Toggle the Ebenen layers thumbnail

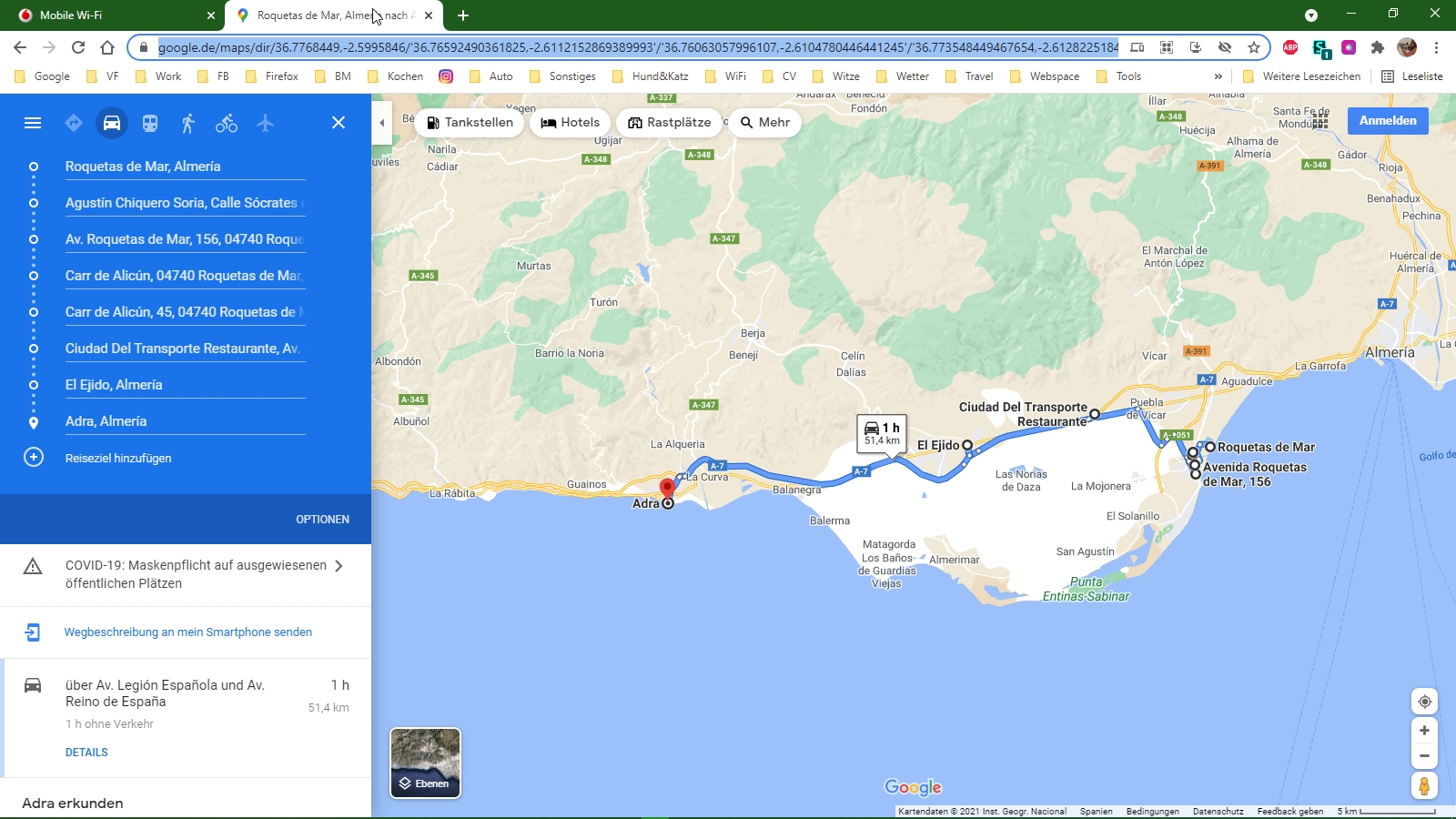click(x=425, y=763)
